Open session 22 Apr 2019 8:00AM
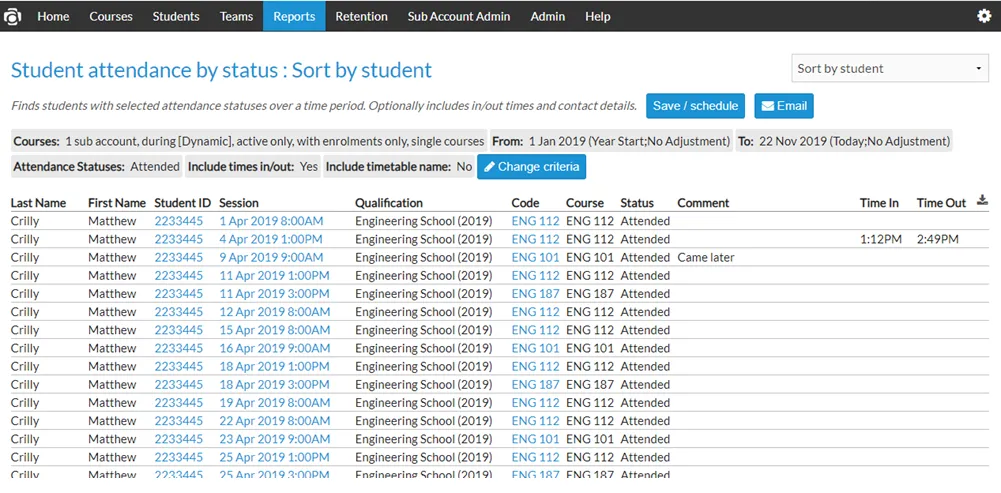Screen dimensions: 1001x493 pyautogui.click(x=275, y=421)
